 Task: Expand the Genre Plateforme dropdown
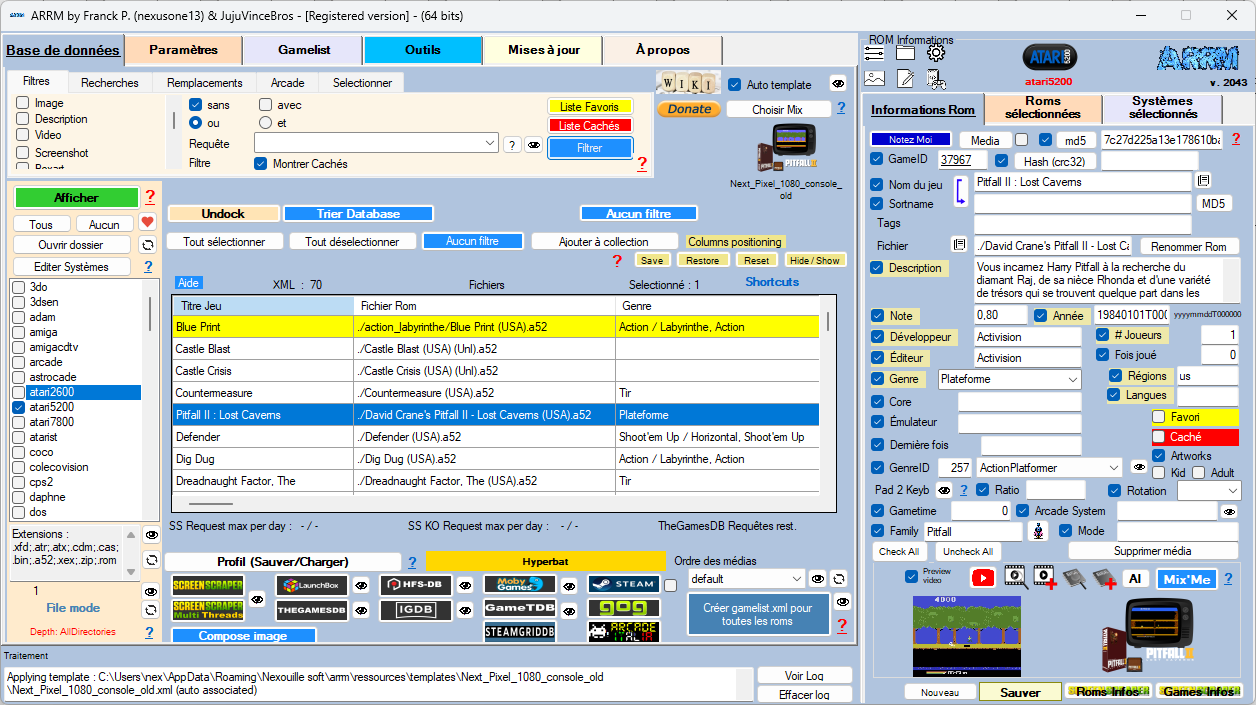pos(1073,380)
